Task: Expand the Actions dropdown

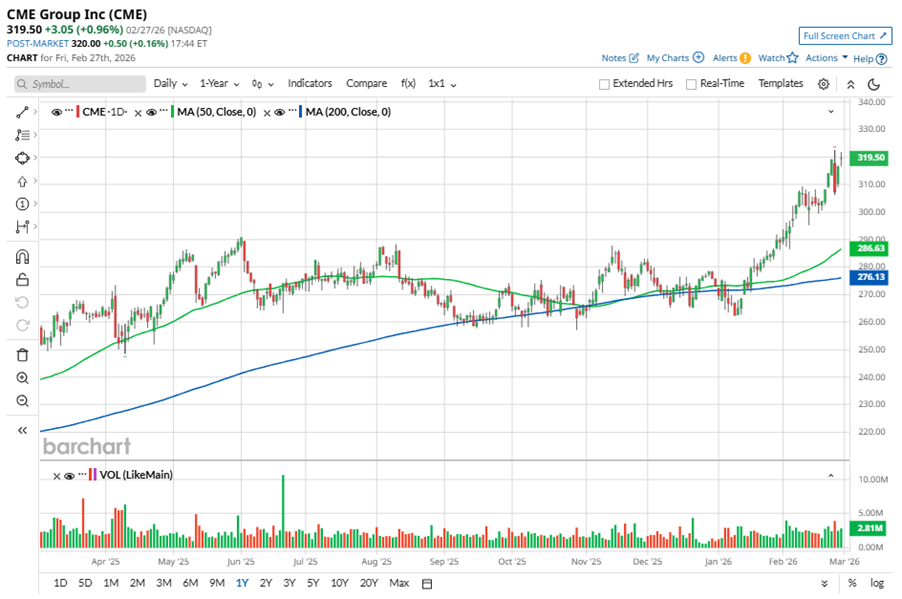Action: [827, 58]
